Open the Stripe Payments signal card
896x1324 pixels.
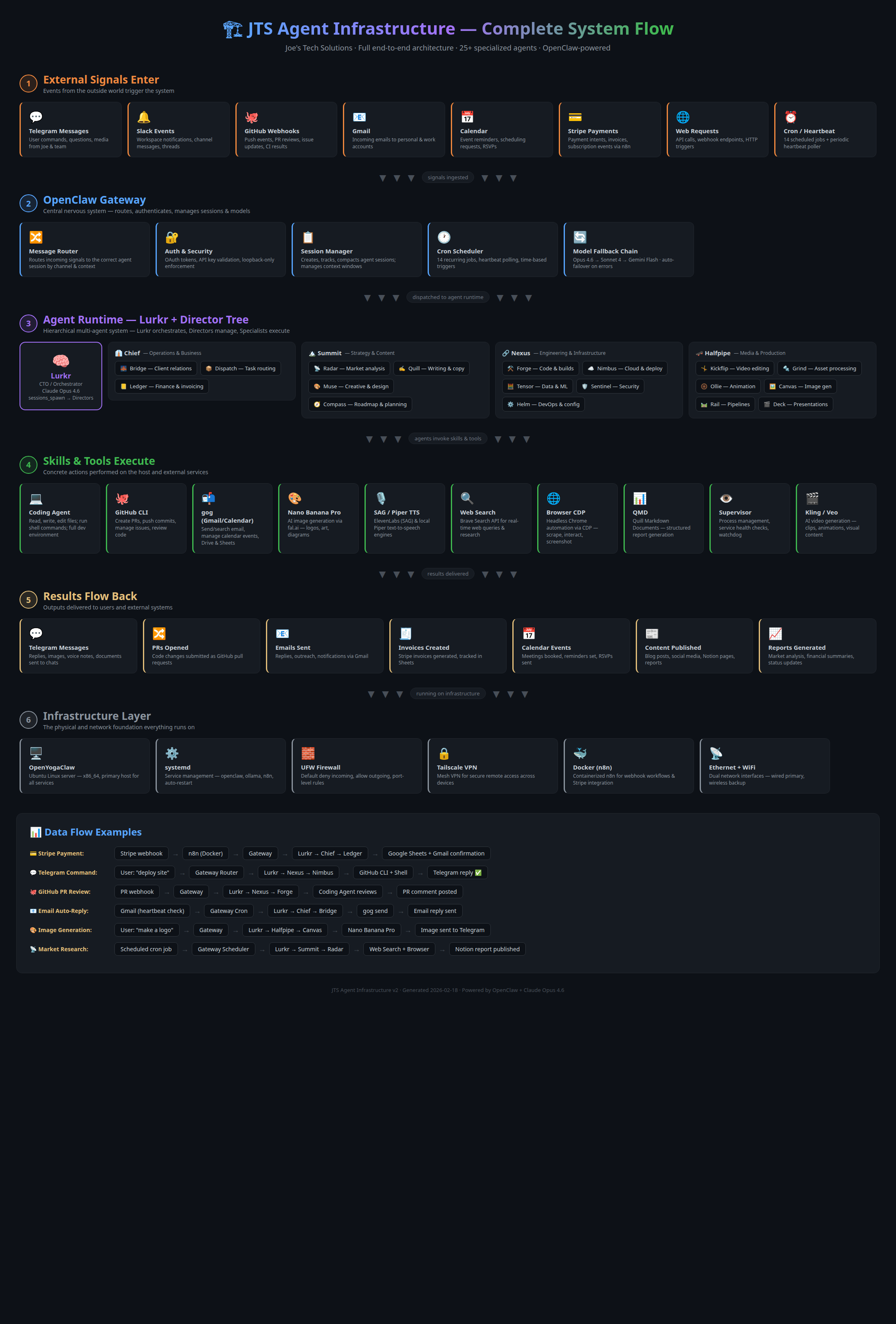(610, 130)
